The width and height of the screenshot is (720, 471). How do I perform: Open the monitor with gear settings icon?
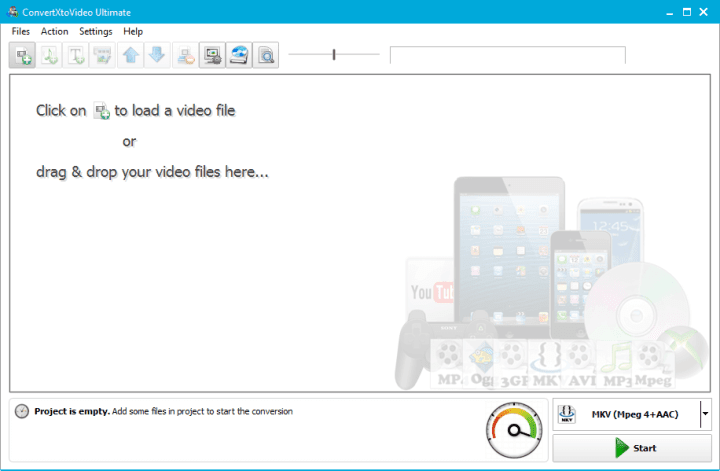[x=212, y=55]
